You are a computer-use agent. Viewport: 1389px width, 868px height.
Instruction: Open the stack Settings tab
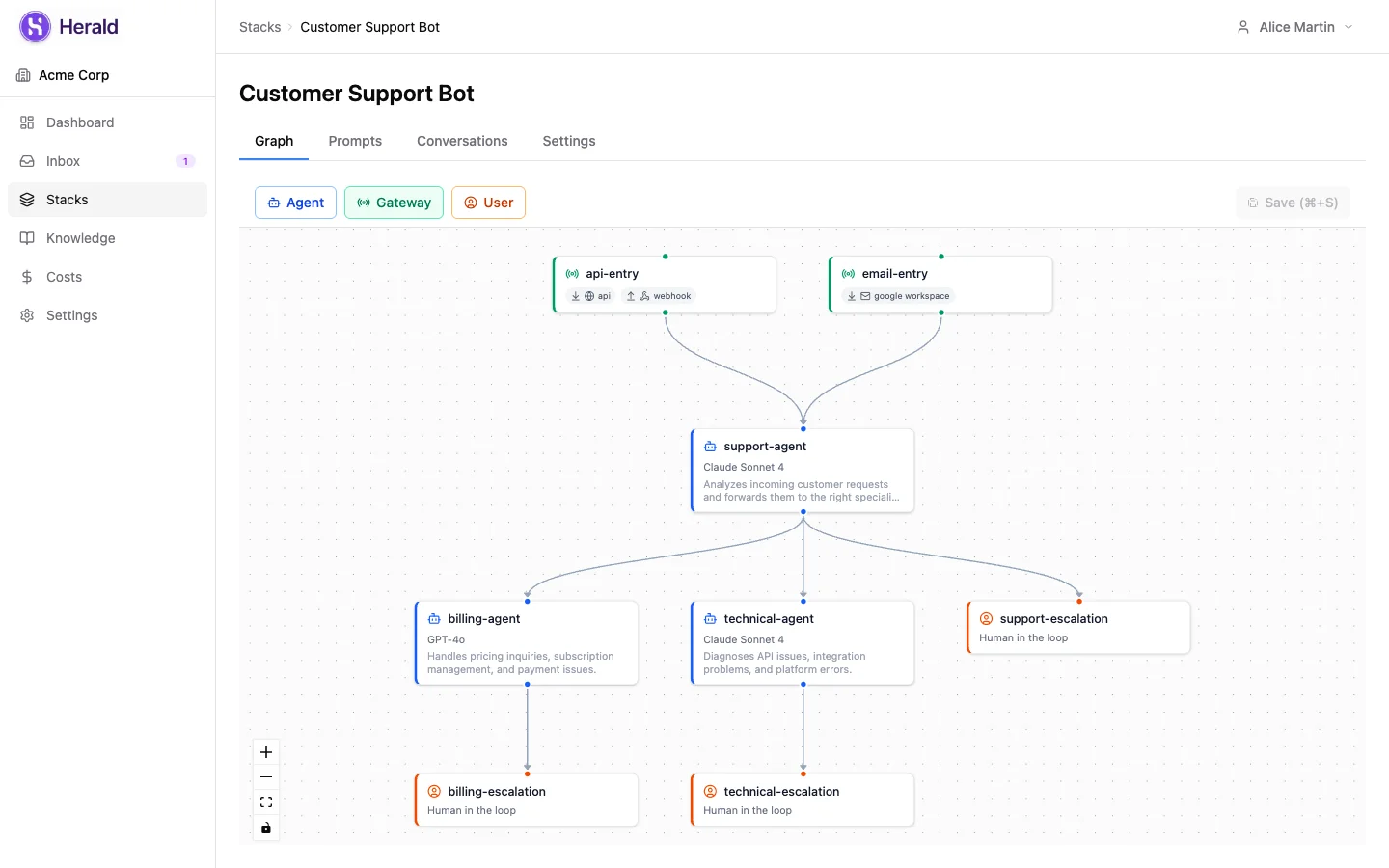tap(568, 141)
